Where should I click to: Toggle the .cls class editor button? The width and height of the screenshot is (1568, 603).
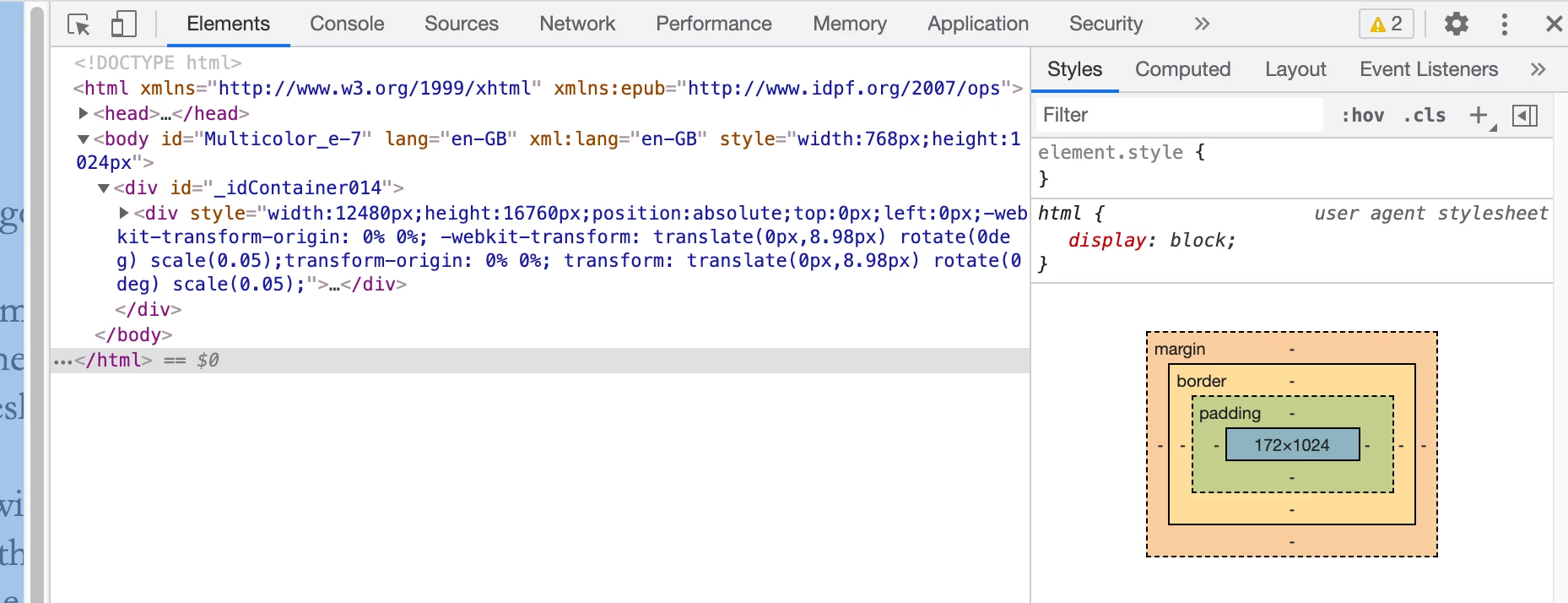1425,115
